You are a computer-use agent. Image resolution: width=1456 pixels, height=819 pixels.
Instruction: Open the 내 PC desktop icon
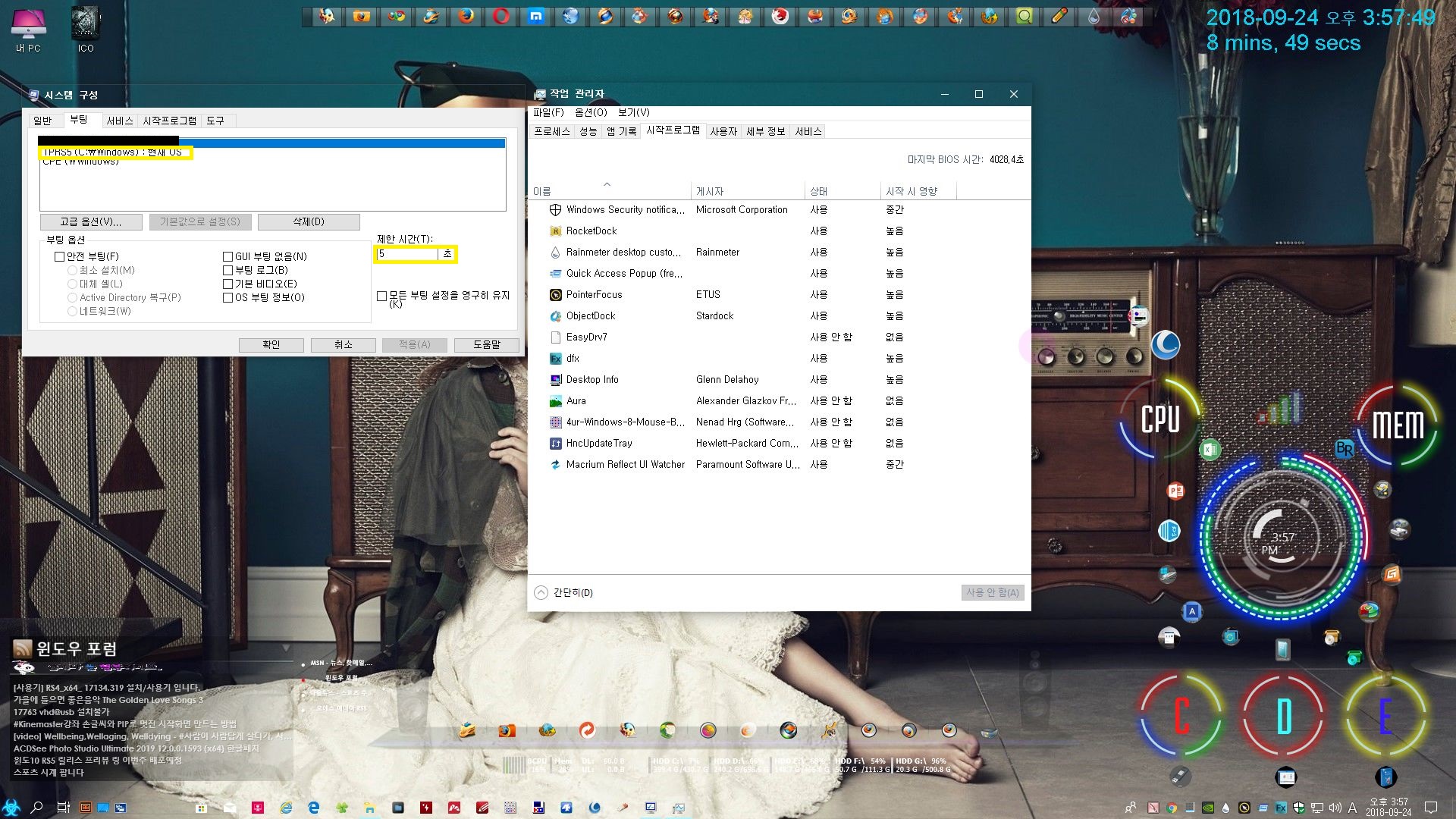[x=28, y=29]
